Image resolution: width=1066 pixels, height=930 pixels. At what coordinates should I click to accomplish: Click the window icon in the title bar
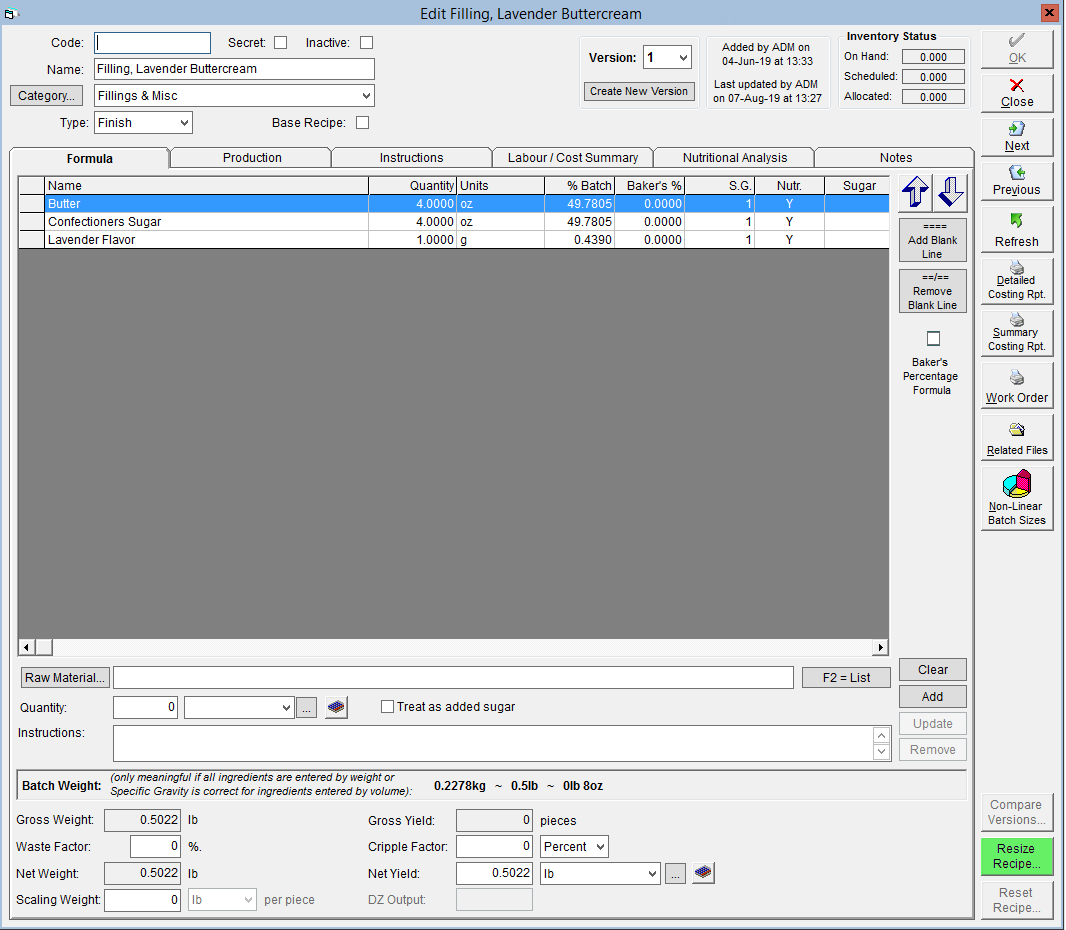coord(10,14)
